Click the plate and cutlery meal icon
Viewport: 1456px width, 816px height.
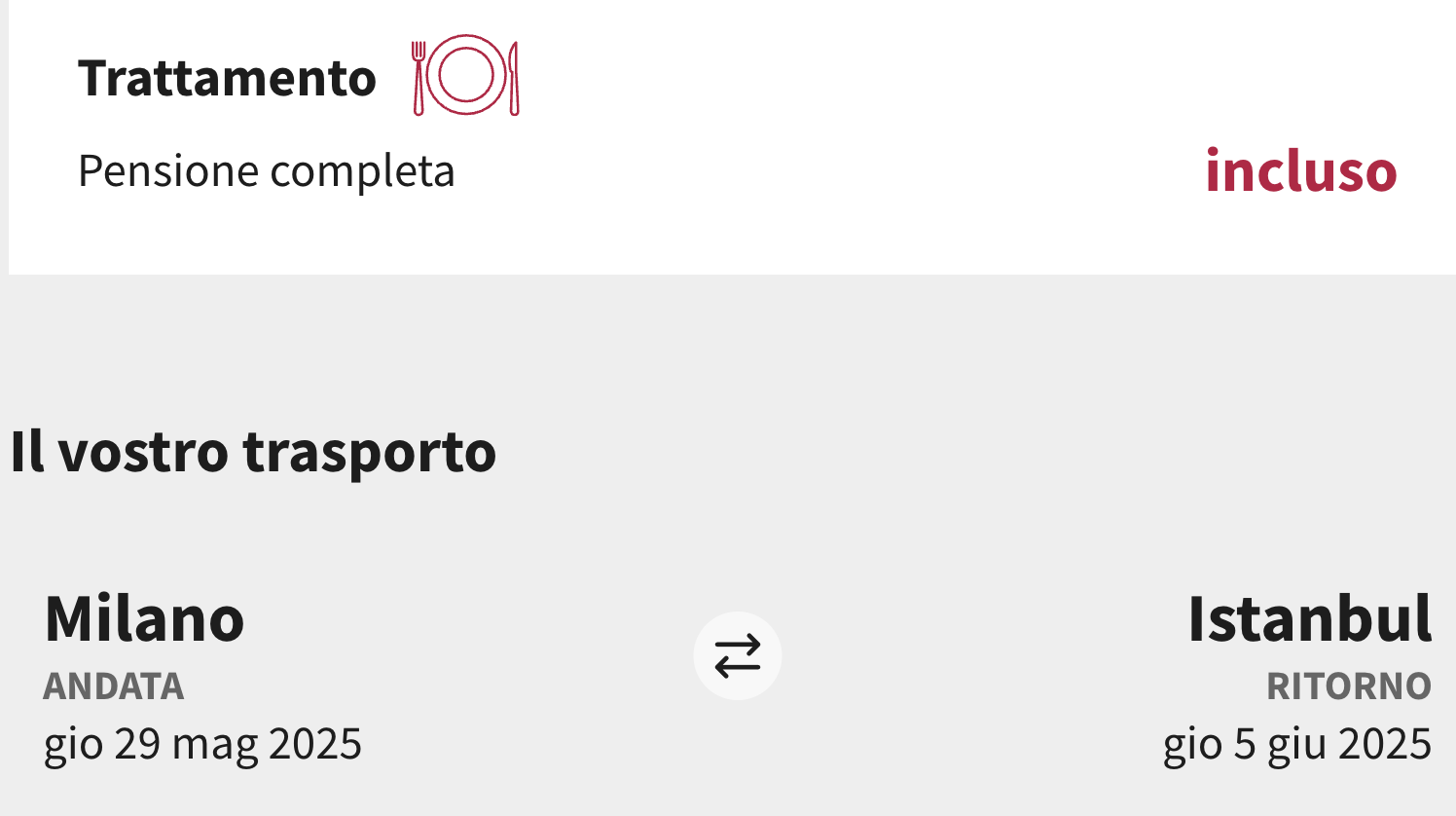pos(465,75)
